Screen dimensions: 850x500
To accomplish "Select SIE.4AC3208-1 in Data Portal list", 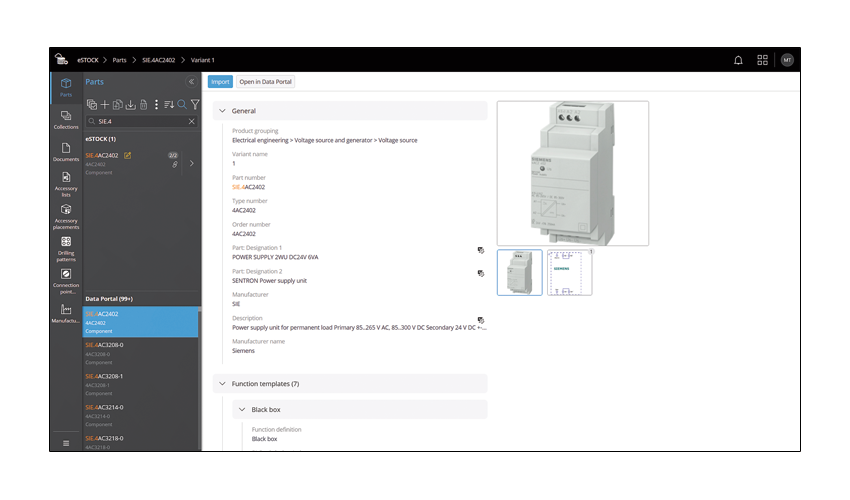I will pos(140,384).
